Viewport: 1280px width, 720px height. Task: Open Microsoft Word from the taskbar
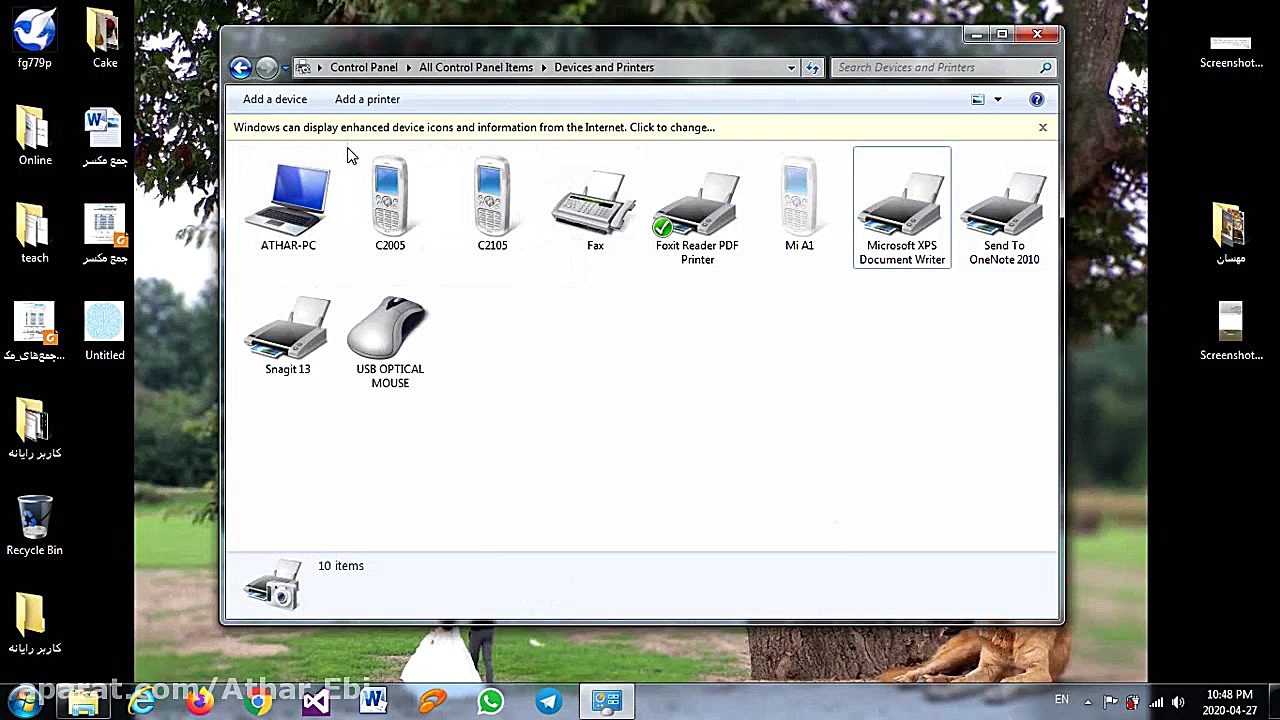374,702
